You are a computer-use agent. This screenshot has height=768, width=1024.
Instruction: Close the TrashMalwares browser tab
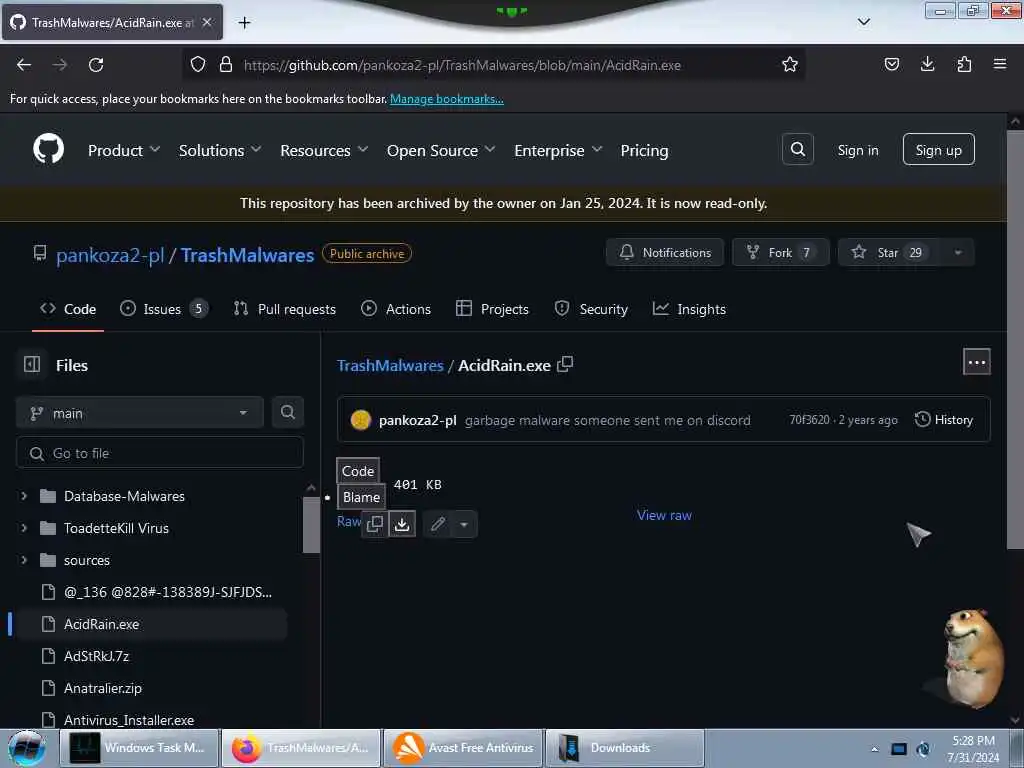click(x=207, y=22)
